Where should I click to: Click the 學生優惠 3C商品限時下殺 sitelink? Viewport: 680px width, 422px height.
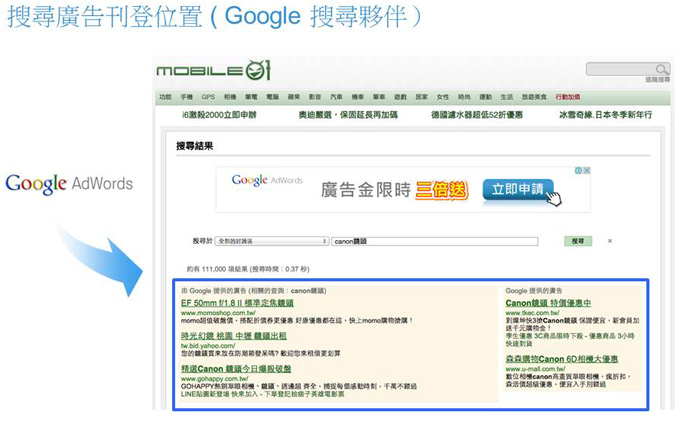click(546, 336)
